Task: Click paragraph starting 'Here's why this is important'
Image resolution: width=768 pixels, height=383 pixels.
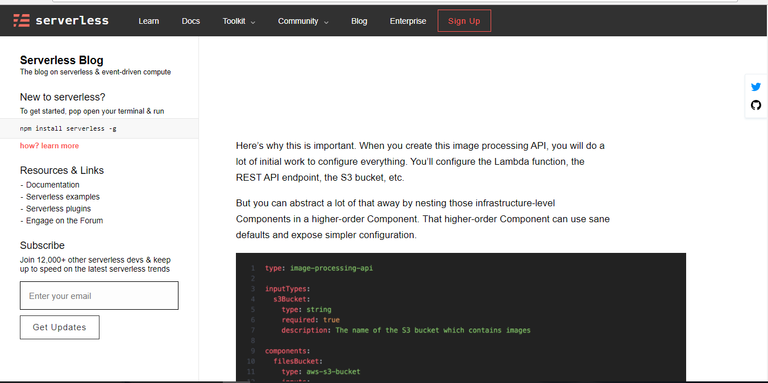Action: pyautogui.click(x=420, y=162)
